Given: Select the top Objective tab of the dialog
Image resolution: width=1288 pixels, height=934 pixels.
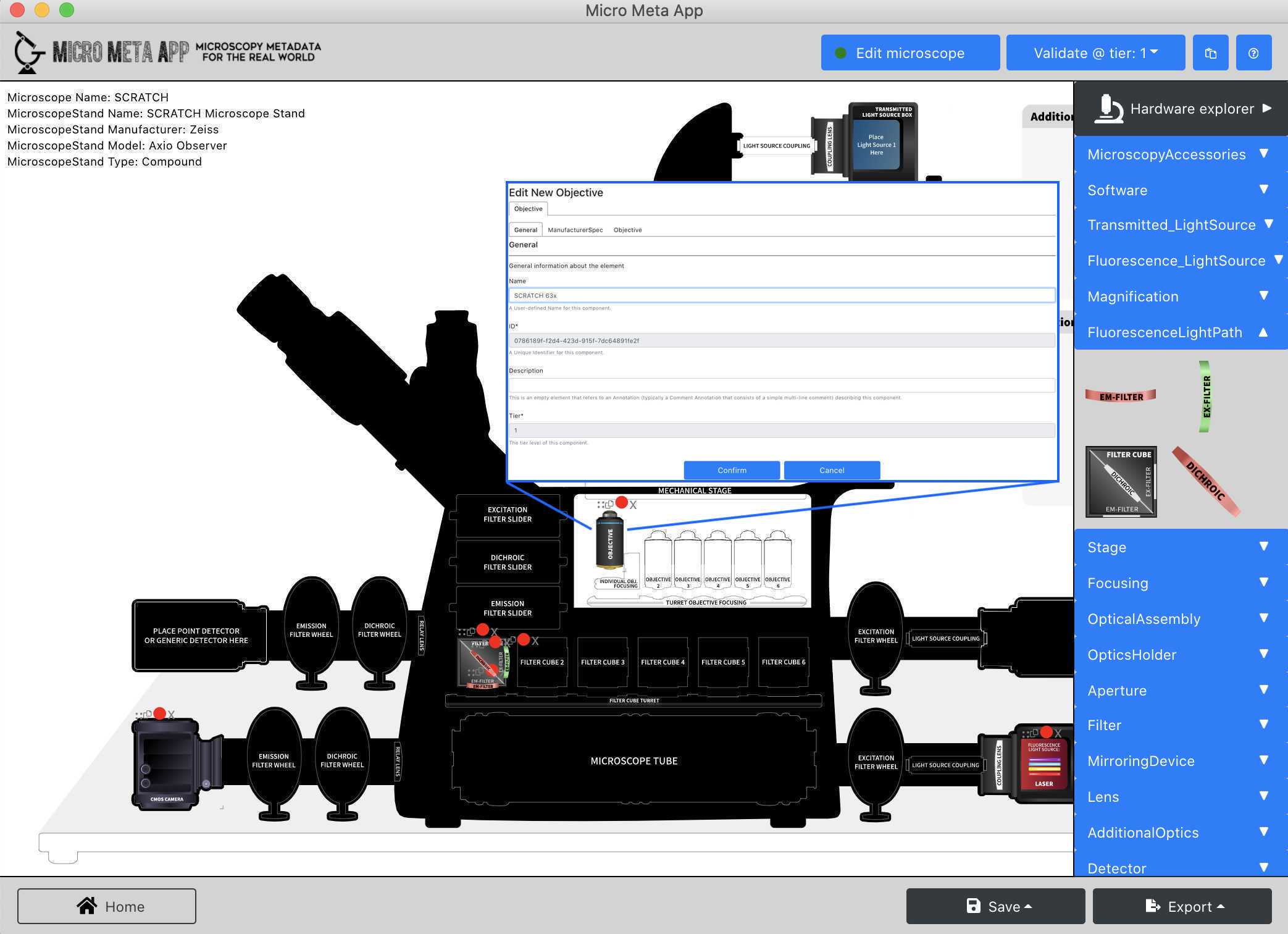Looking at the screenshot, I should (528, 209).
